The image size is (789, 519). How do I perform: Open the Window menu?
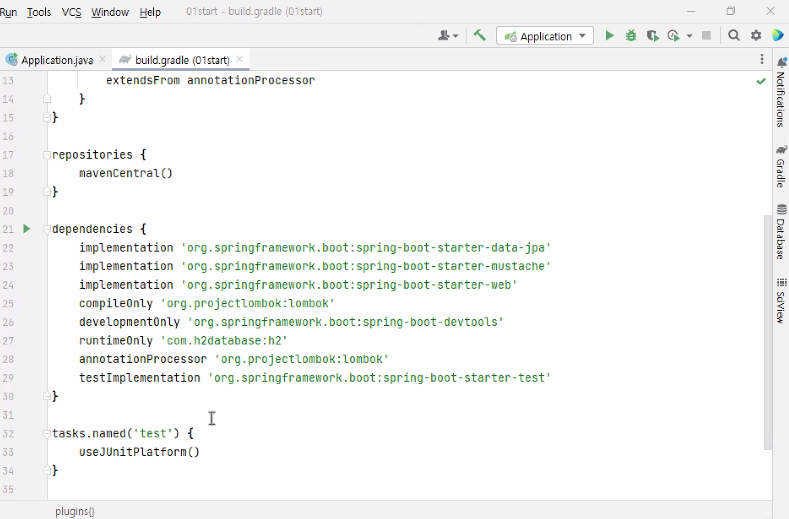(110, 12)
